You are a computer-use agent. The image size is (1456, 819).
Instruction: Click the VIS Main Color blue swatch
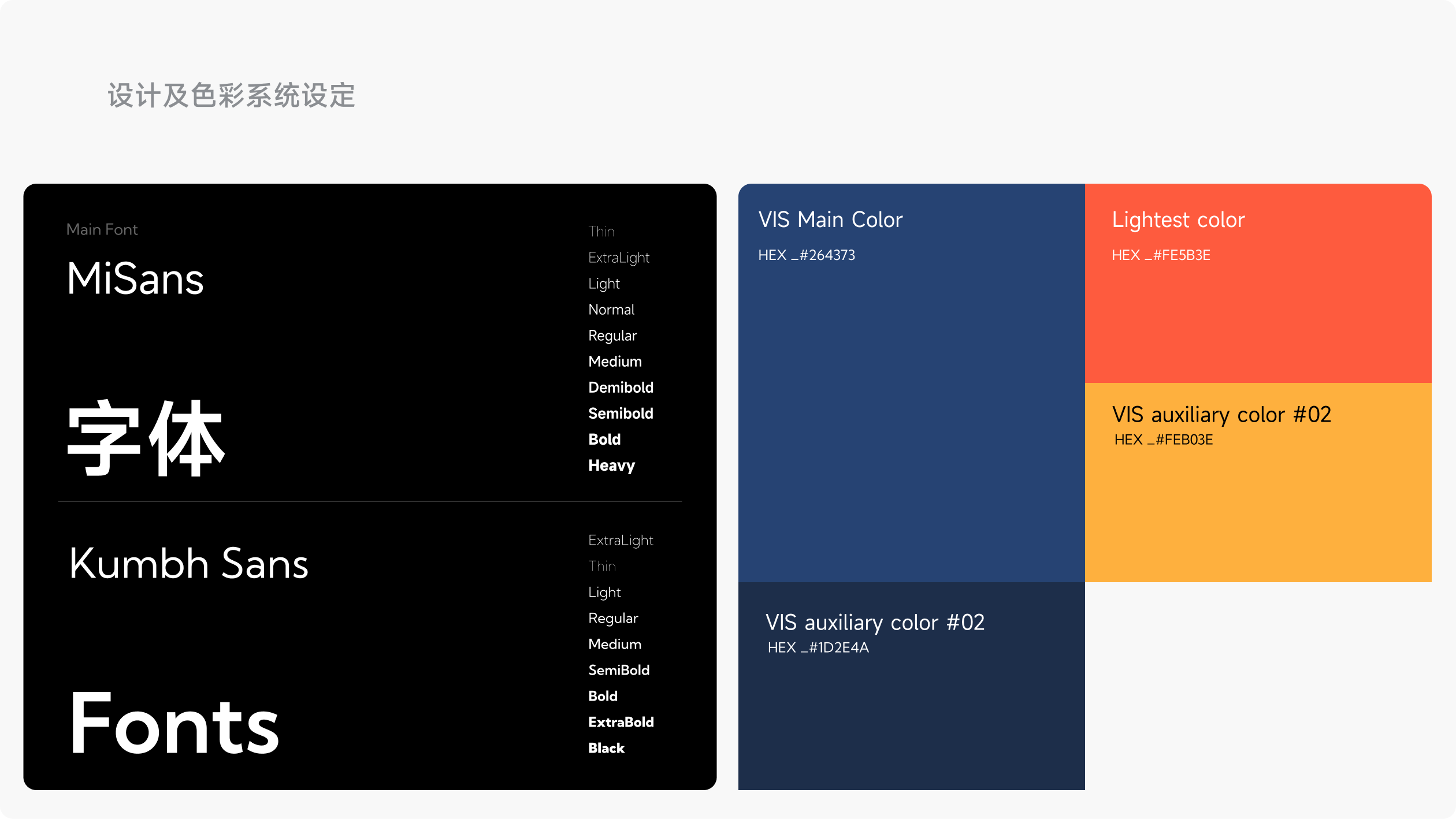911,416
